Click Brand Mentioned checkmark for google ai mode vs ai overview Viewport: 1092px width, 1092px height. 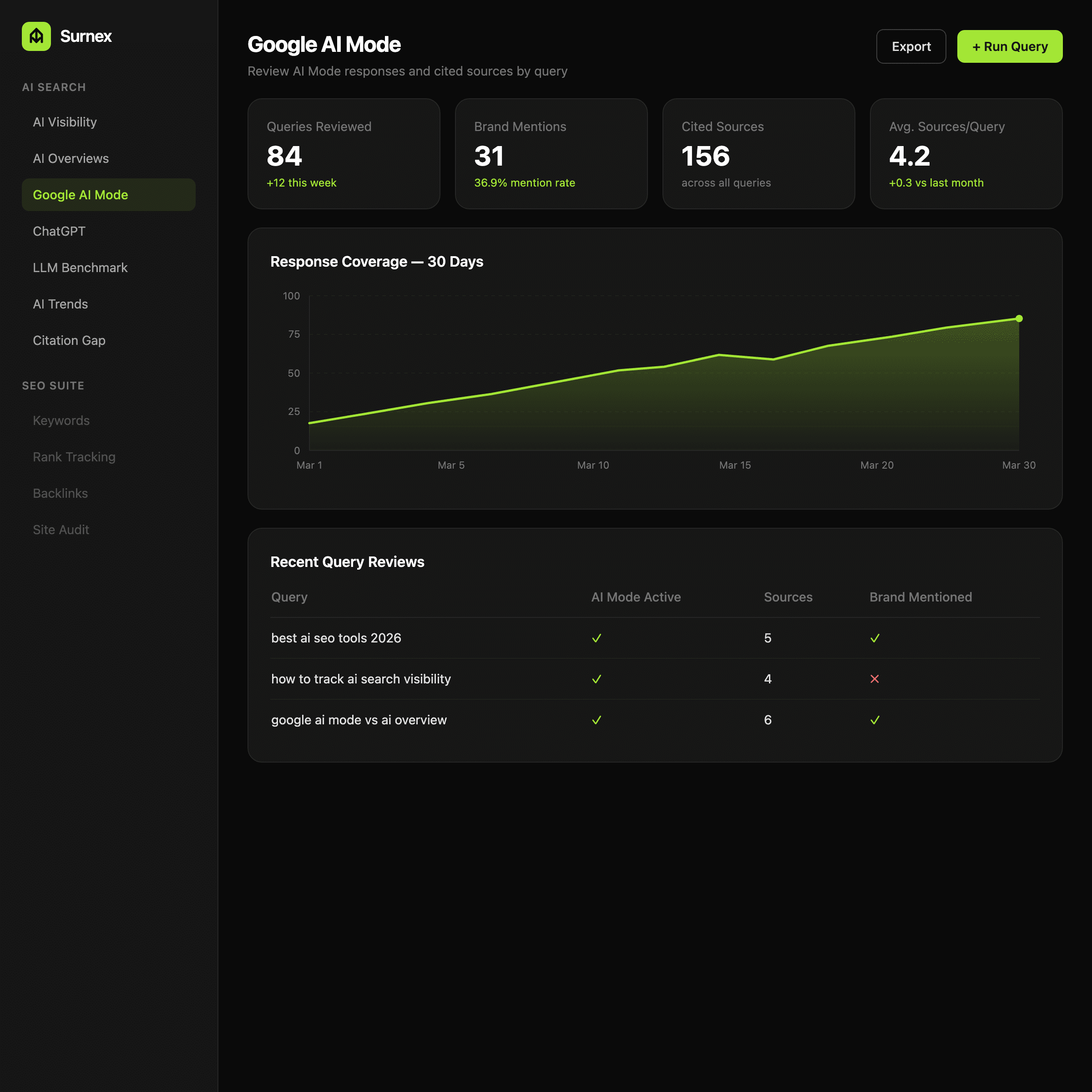tap(875, 720)
